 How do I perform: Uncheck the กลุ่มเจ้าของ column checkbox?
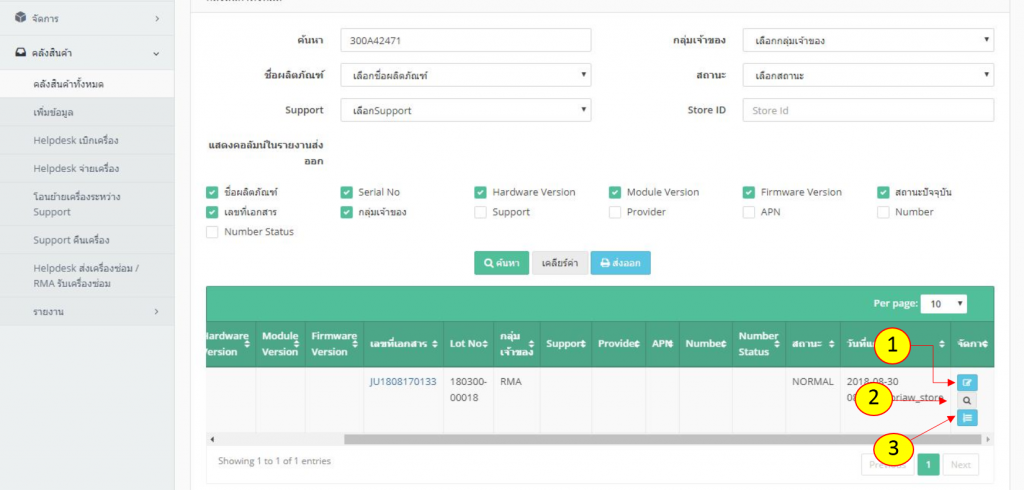pos(346,212)
